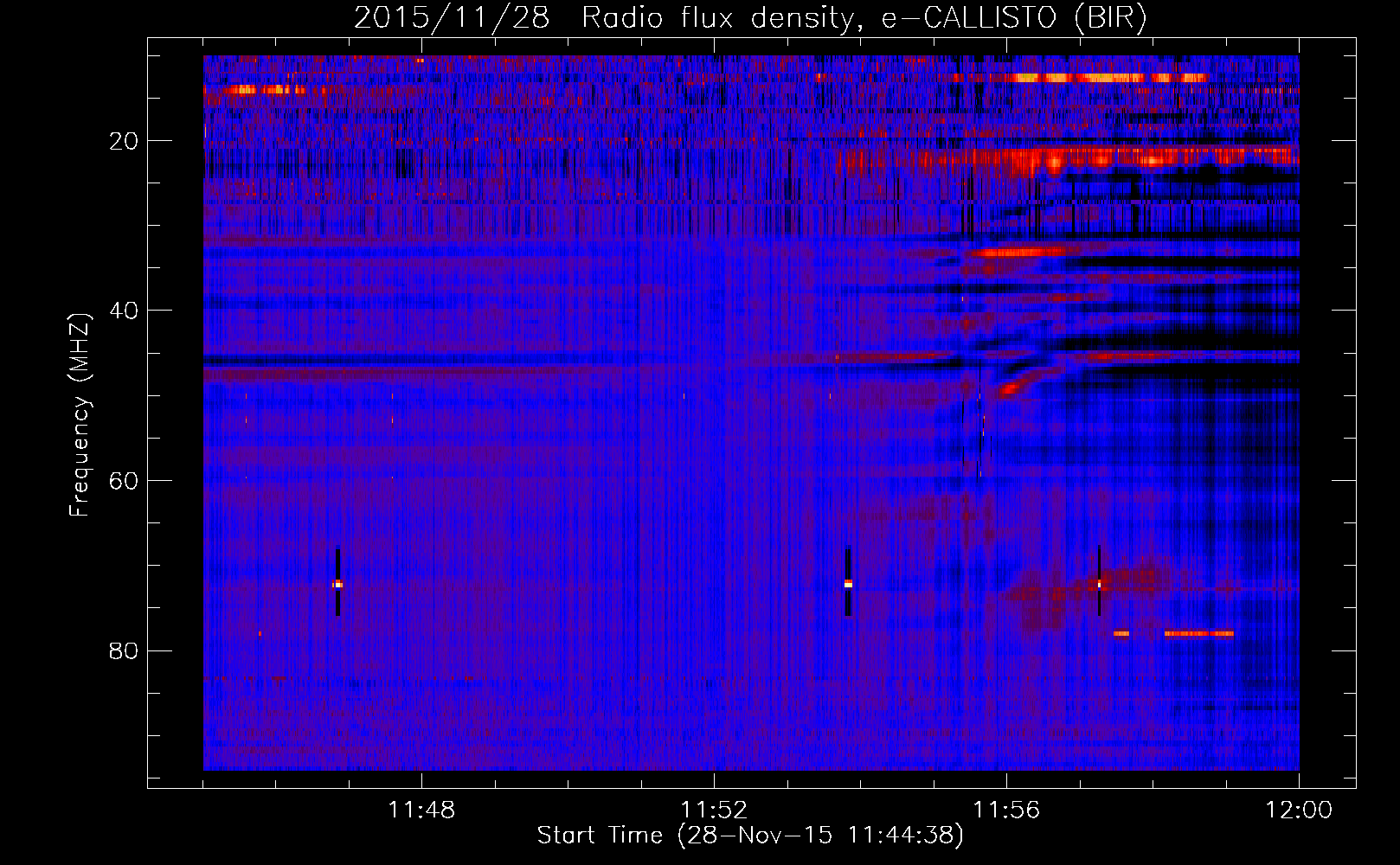The height and width of the screenshot is (865, 1400).
Task: Click the orange emission streak at 78 MHz
Action: (x=1198, y=633)
